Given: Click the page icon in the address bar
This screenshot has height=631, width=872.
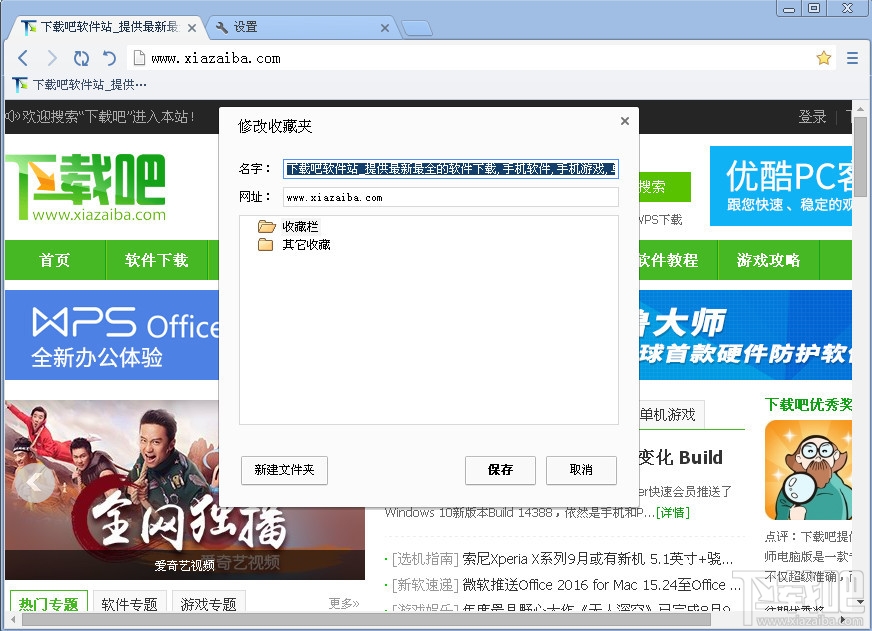Looking at the screenshot, I should [139, 58].
